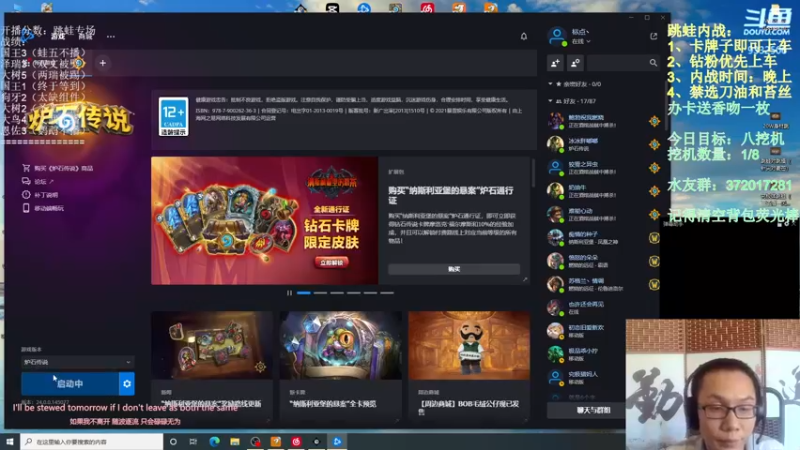Switch to the Games tab in the top navigation
Viewport: 800px width, 450px height.
(x=58, y=36)
